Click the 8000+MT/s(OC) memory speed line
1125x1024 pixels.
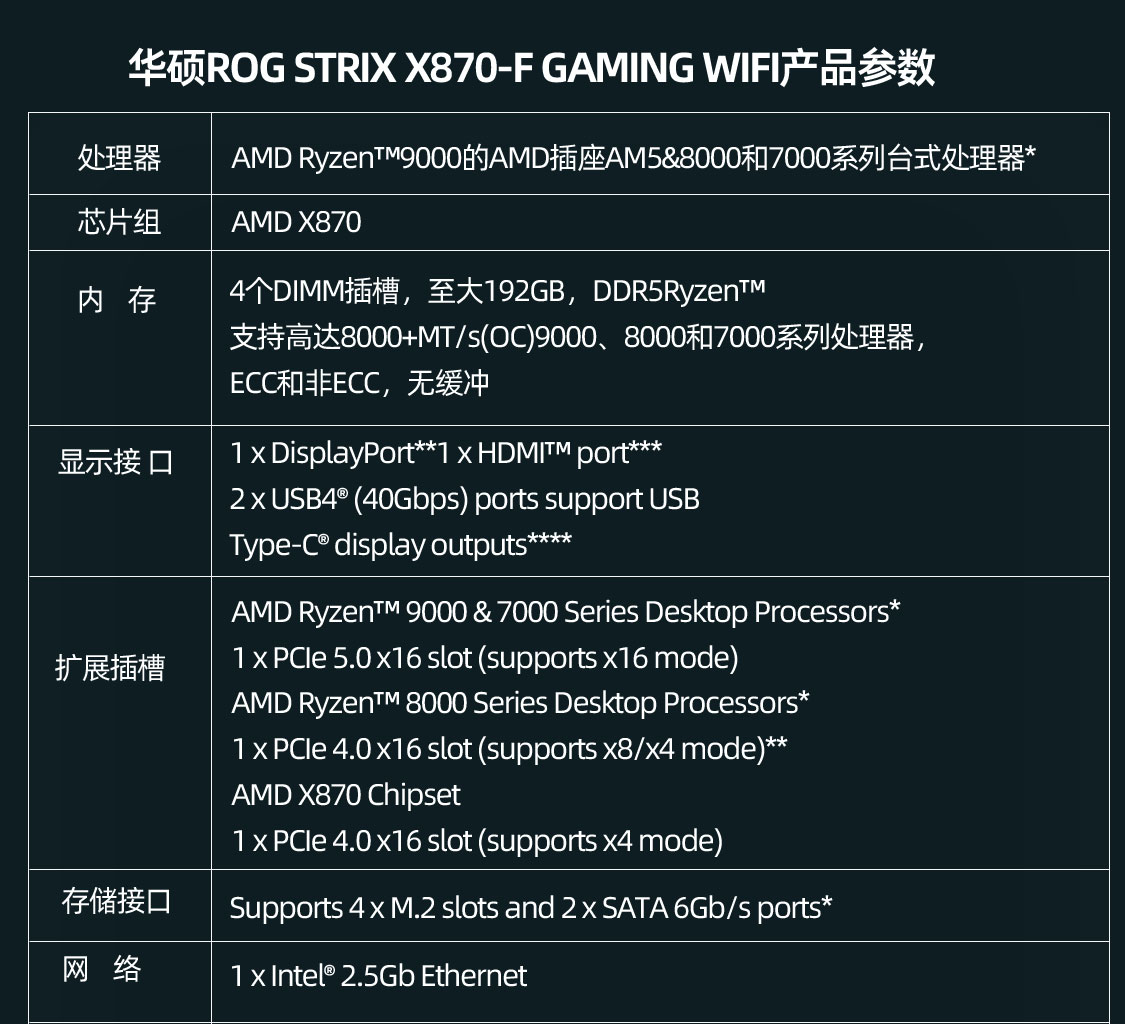point(578,337)
